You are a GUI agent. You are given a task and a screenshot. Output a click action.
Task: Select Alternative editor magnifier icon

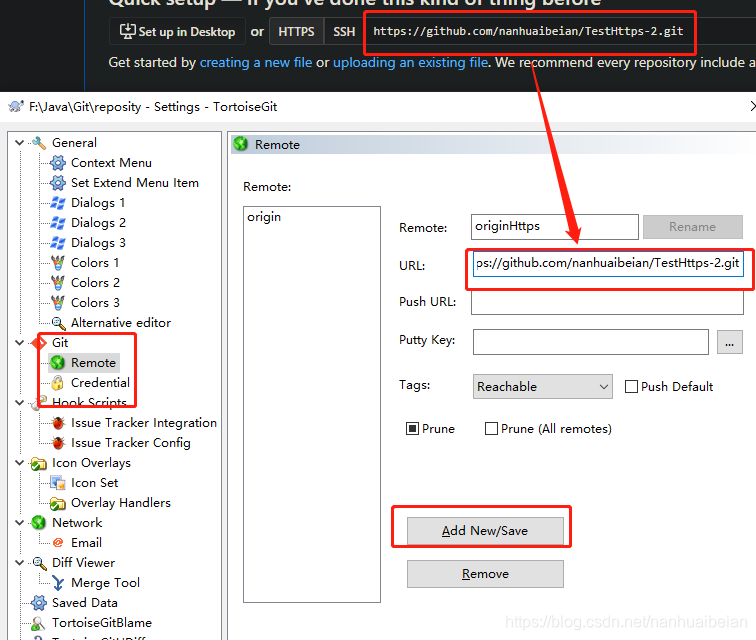point(58,323)
